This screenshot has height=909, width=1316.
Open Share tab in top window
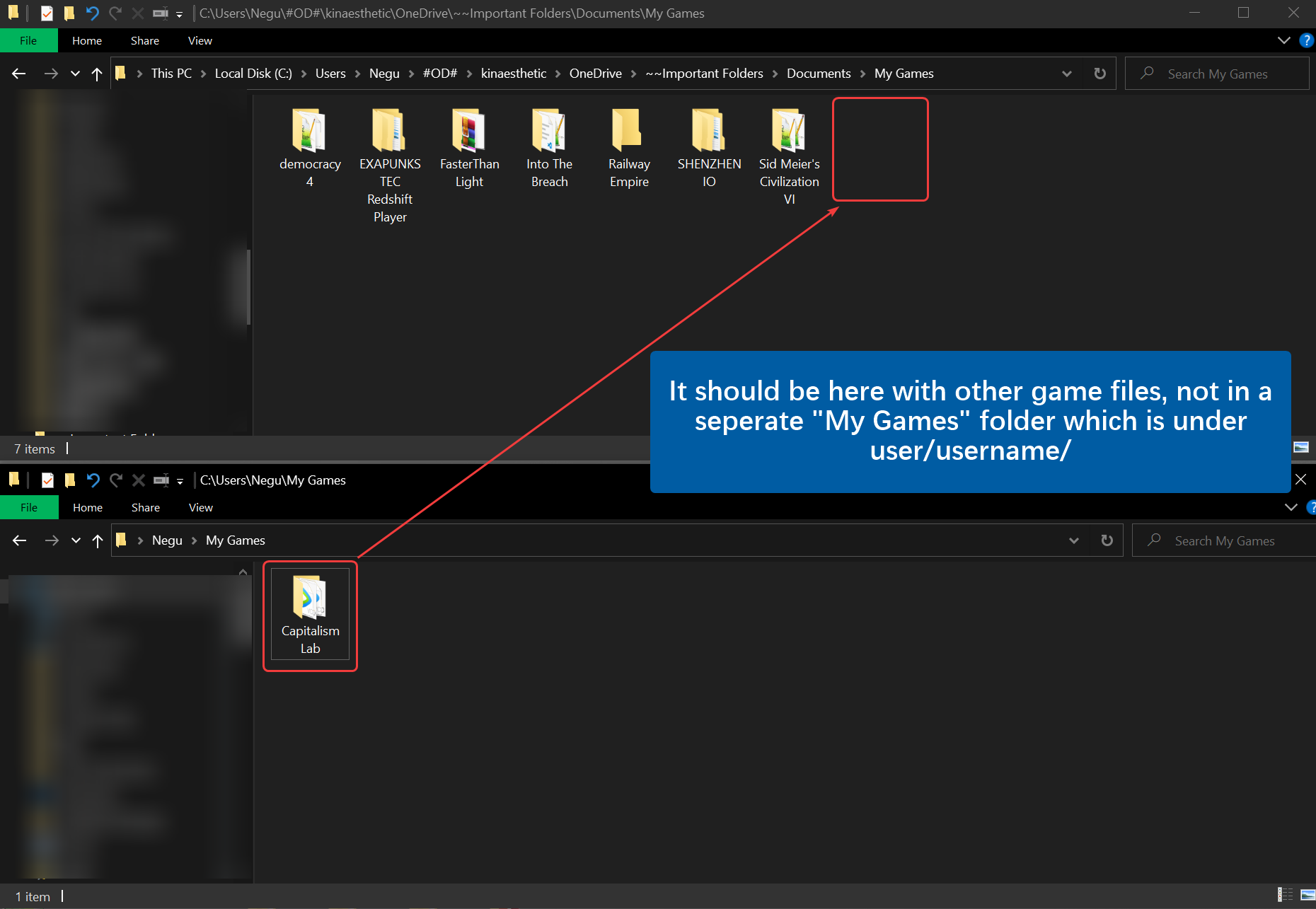point(145,40)
